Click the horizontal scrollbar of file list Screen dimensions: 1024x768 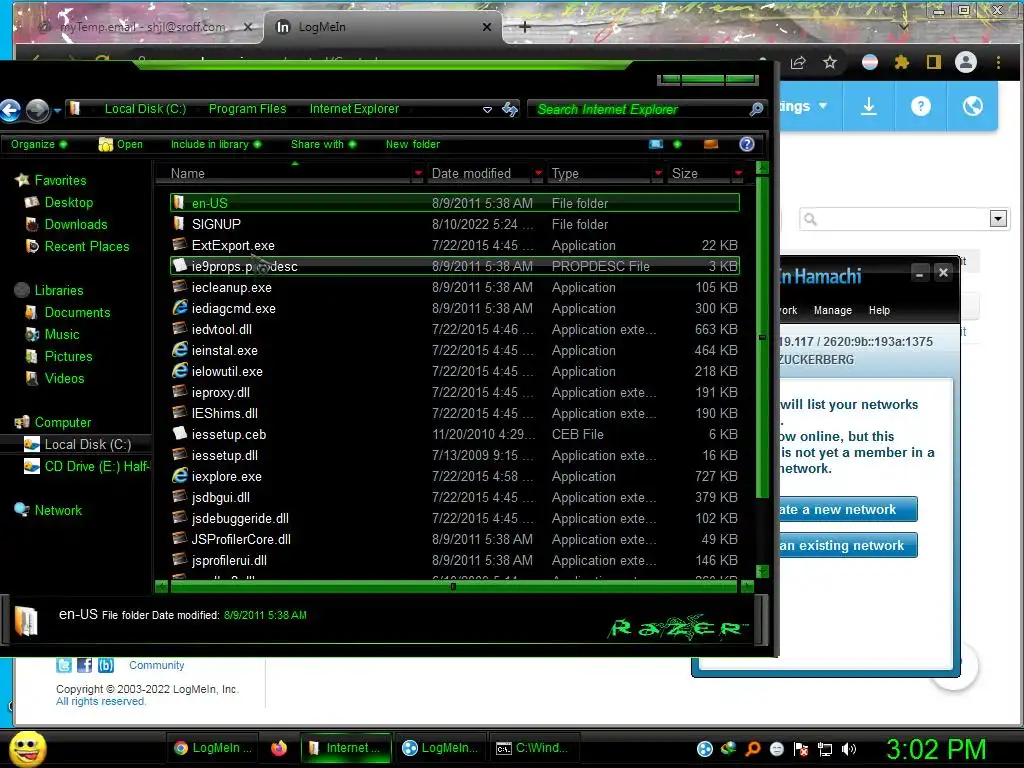coord(454,586)
